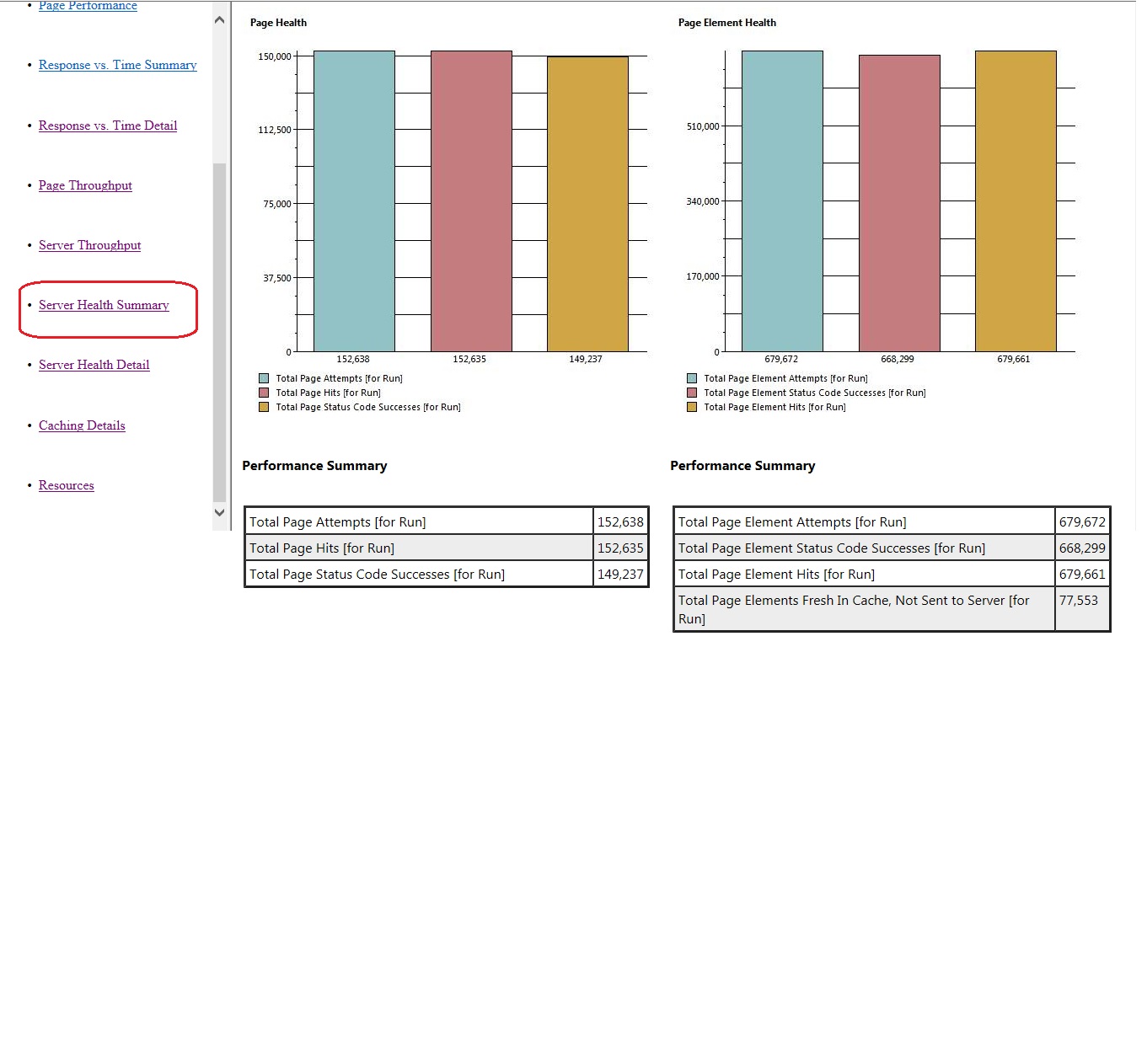Screen dimensions: 1147x1064
Task: Click the Total Page Hits [for Run] legend label
Action: [329, 393]
